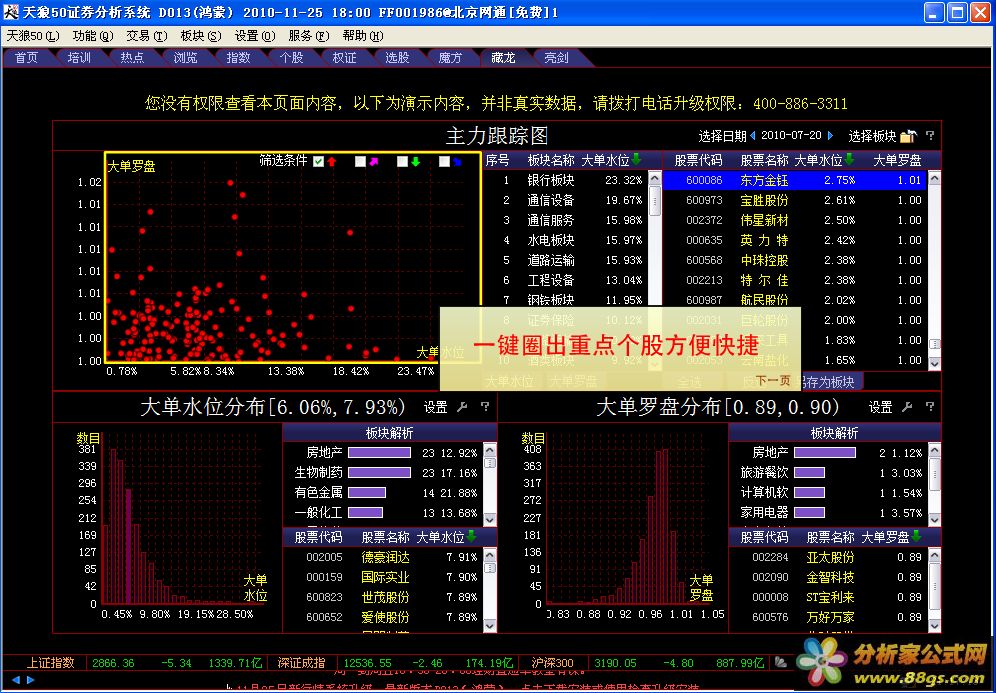Image resolution: width=996 pixels, height=693 pixels.
Task: Sort the stock list by 大单水位 green arrow
Action: 849,159
